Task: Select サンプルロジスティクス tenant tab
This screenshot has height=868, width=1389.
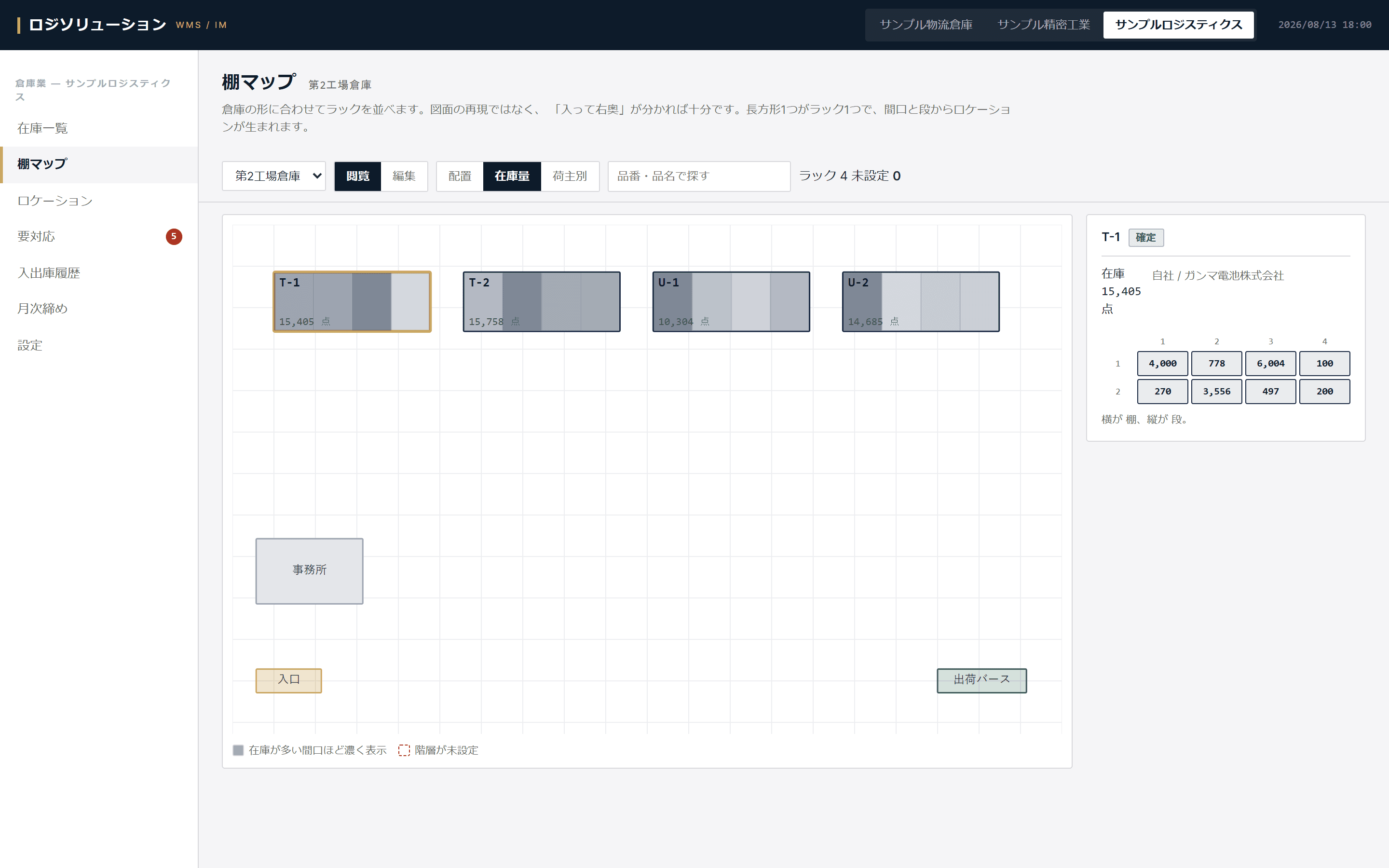Action: (x=1178, y=25)
